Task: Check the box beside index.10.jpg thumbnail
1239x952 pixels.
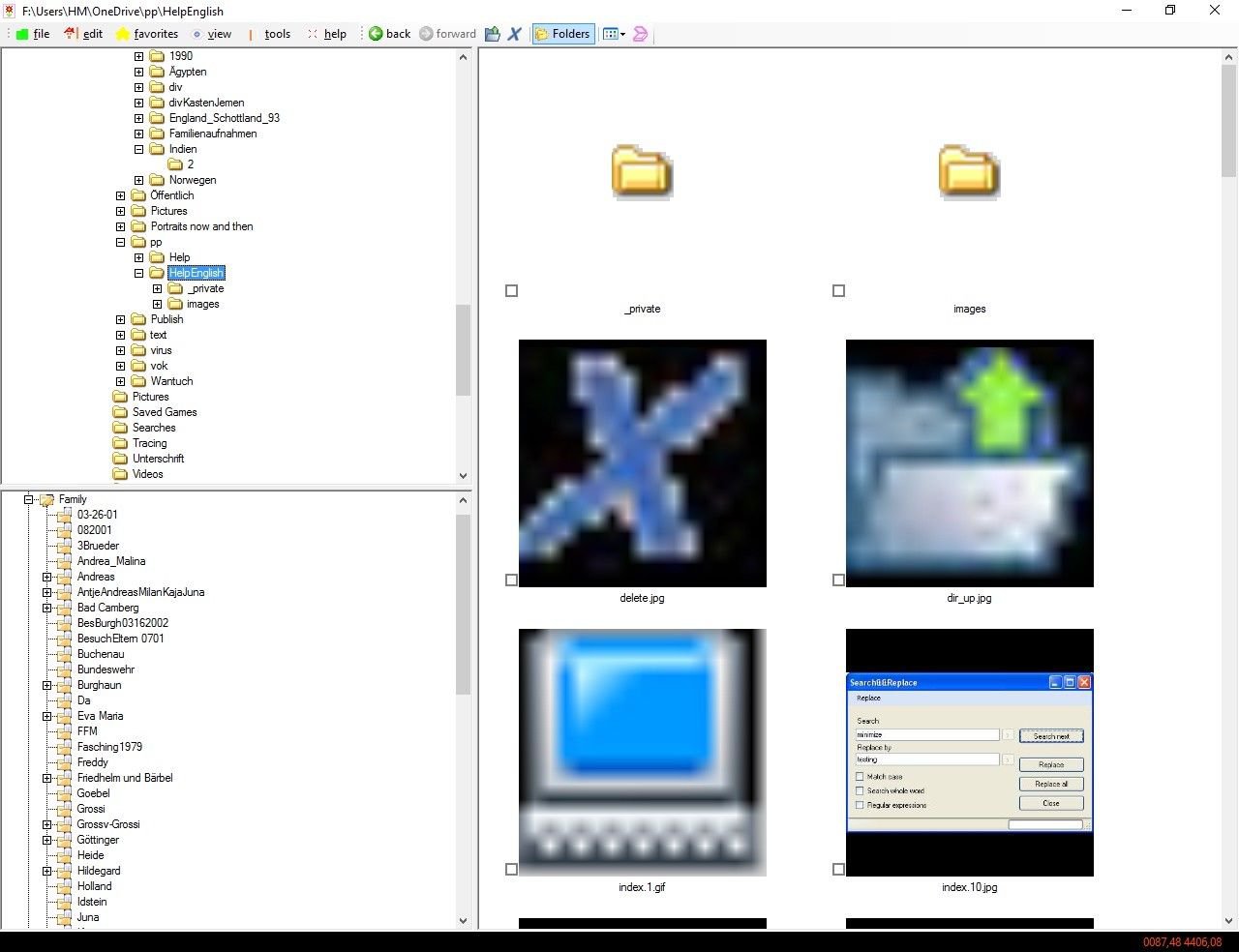Action: 838,869
